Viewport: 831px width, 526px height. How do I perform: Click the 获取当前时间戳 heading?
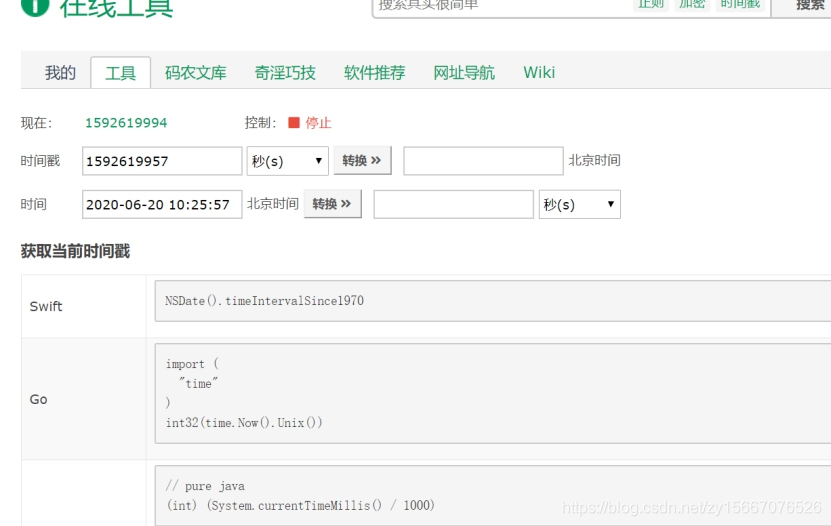tap(75, 251)
